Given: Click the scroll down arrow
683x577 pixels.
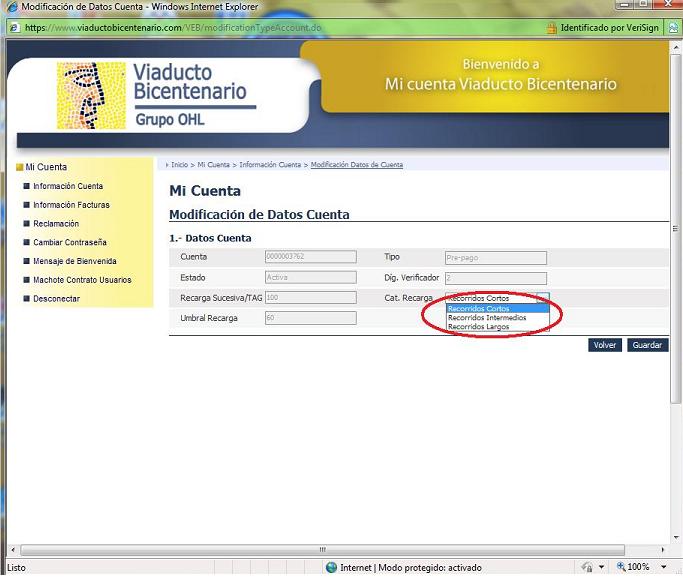Looking at the screenshot, I should pos(676,537).
